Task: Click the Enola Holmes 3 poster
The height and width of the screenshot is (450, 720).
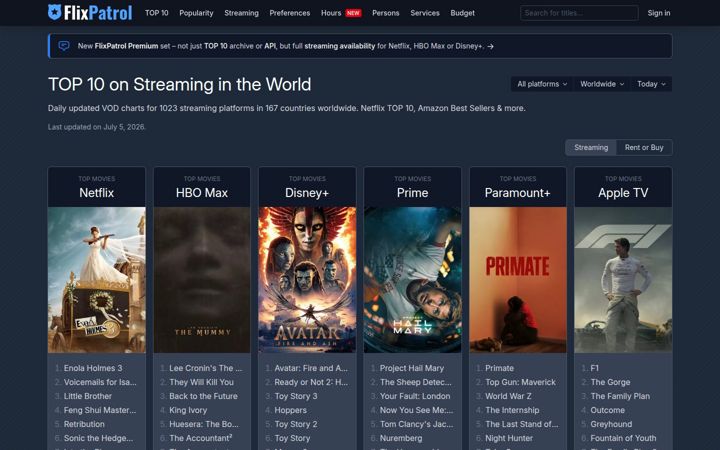Action: (96, 280)
